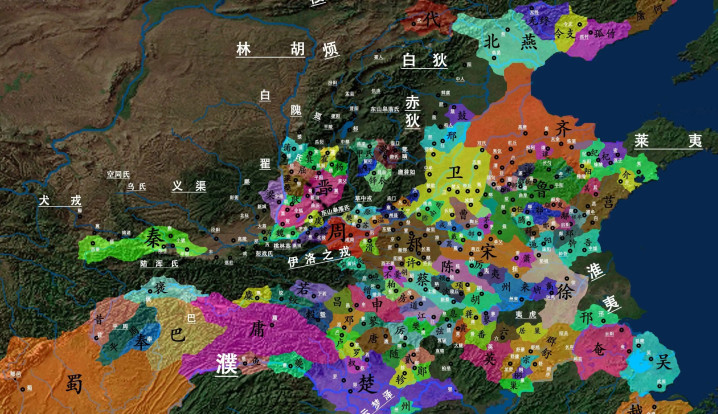
Task: Click the '陆浑氏' label below Qin
Action: pyautogui.click(x=159, y=263)
